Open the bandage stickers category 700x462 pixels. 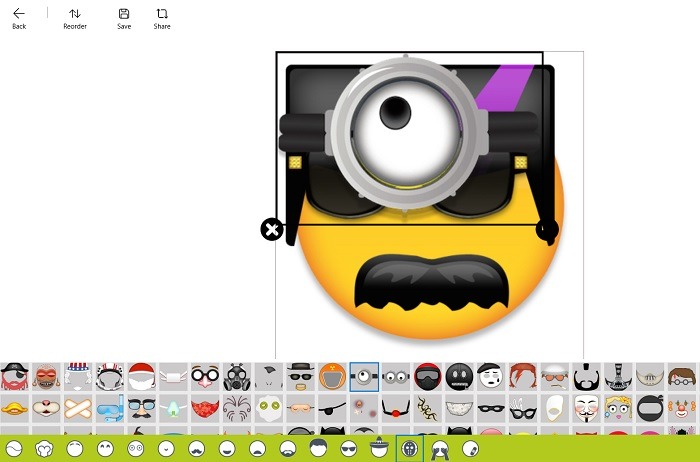point(471,448)
